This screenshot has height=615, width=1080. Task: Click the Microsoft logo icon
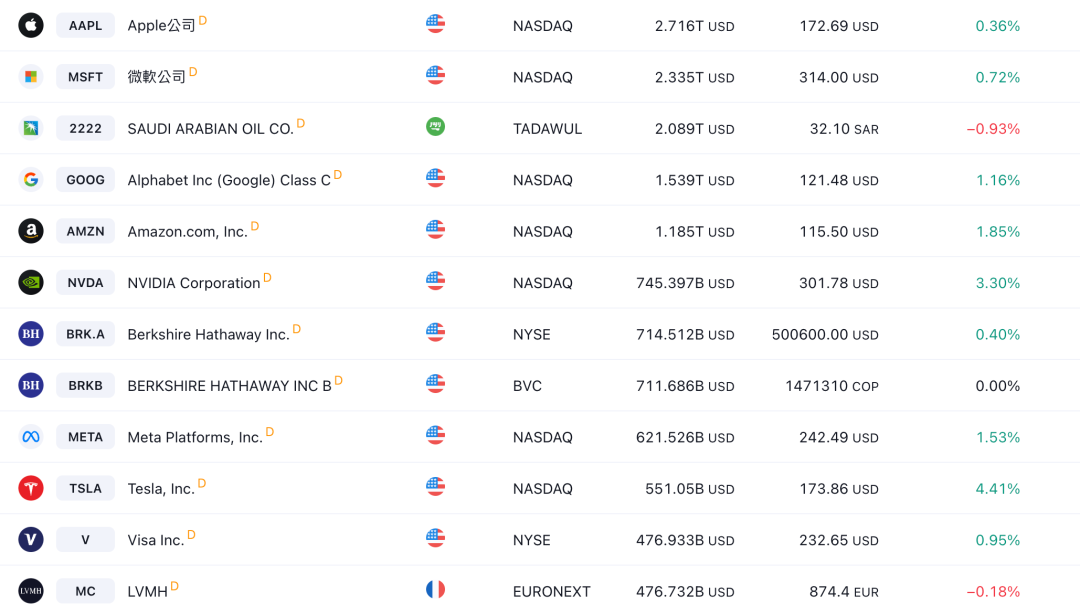pos(31,77)
